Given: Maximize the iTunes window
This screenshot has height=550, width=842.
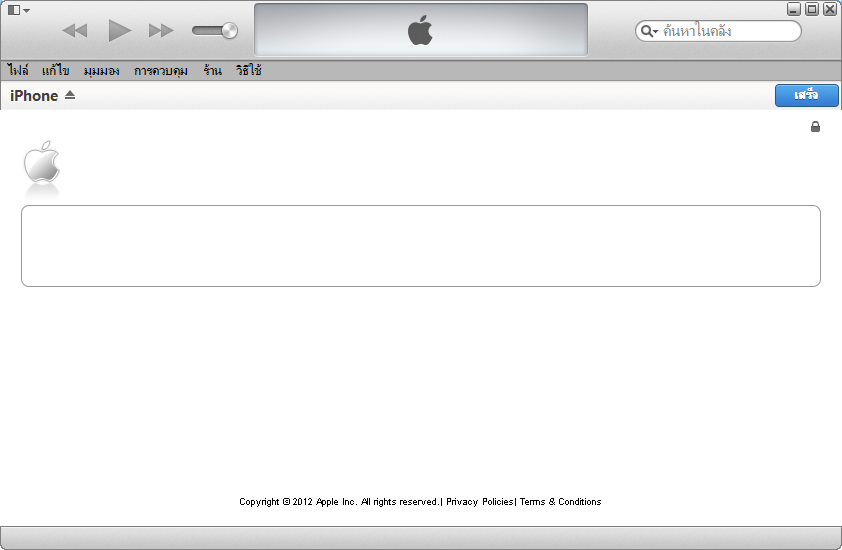Looking at the screenshot, I should click(x=812, y=9).
